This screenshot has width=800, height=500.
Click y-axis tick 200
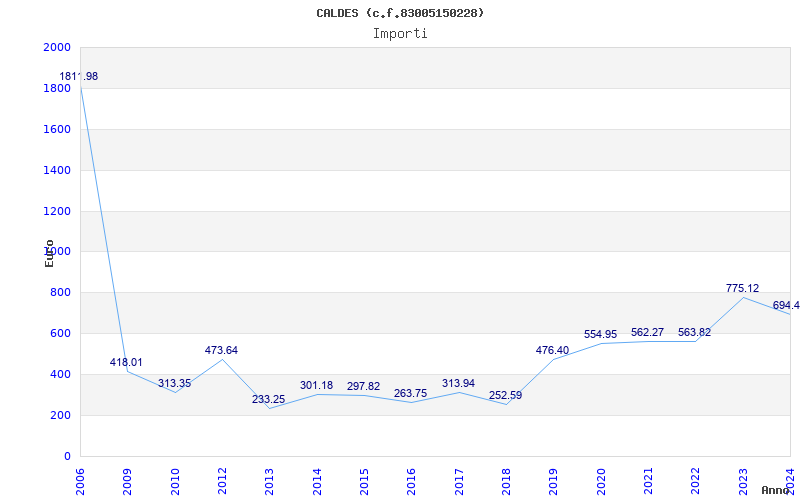click(x=61, y=415)
